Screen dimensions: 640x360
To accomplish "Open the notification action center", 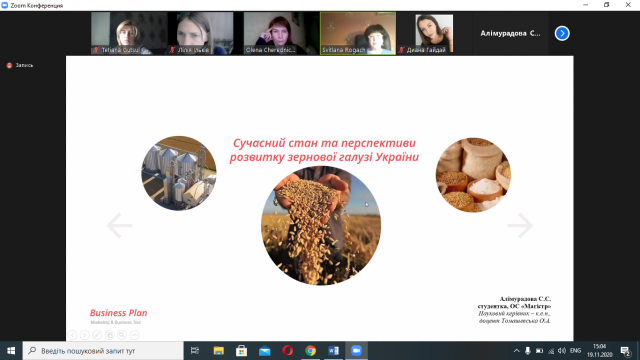I will [625, 351].
